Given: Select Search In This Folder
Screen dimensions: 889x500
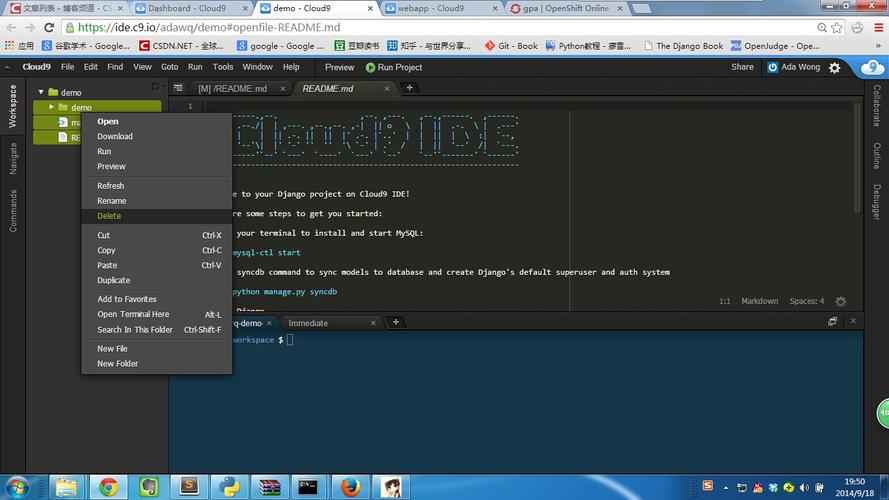Looking at the screenshot, I should [156, 329].
